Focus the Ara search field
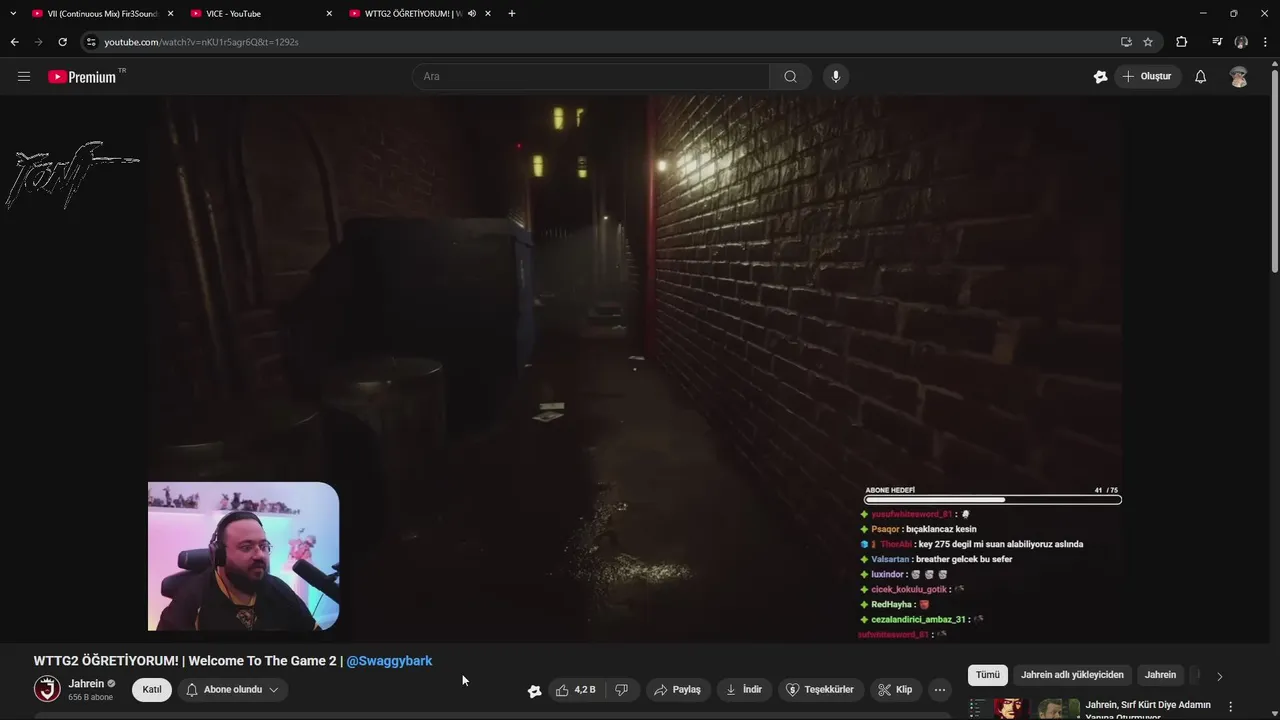Screen dimensions: 1280x720 tap(591, 76)
